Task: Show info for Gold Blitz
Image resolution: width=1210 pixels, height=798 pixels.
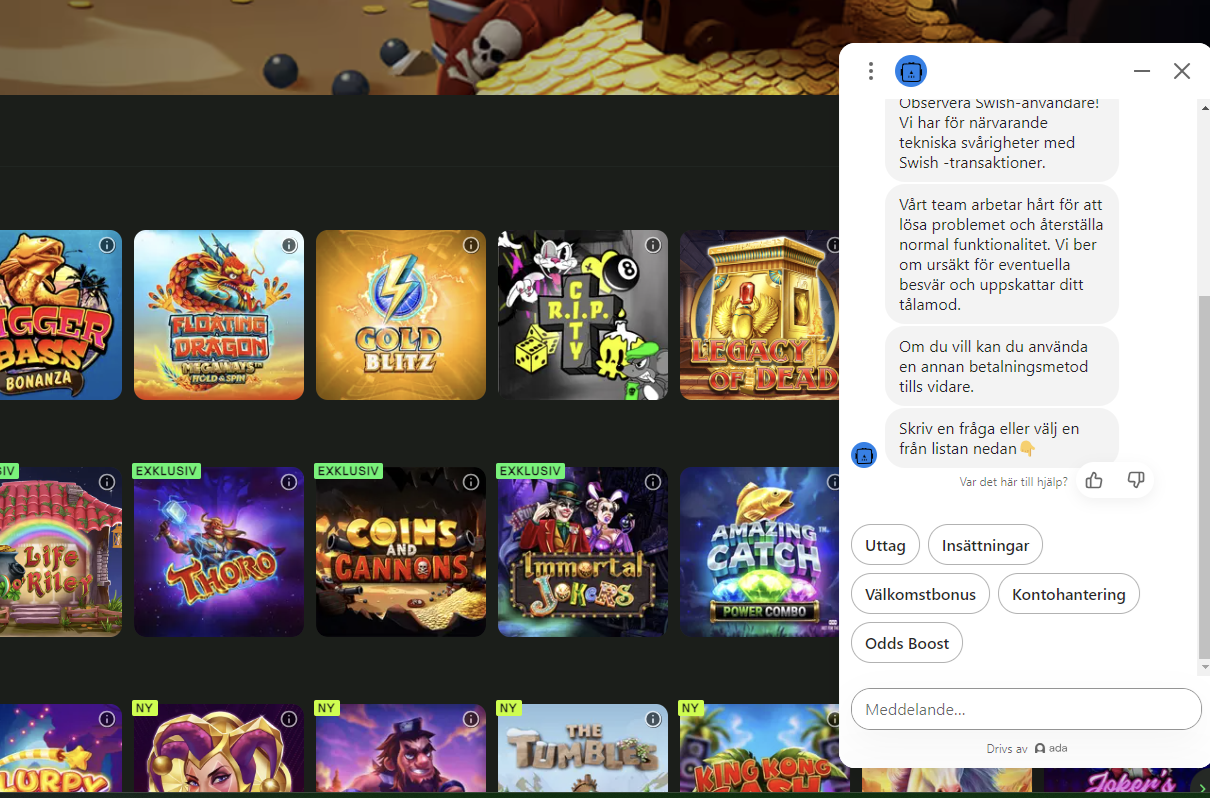Action: (x=471, y=245)
